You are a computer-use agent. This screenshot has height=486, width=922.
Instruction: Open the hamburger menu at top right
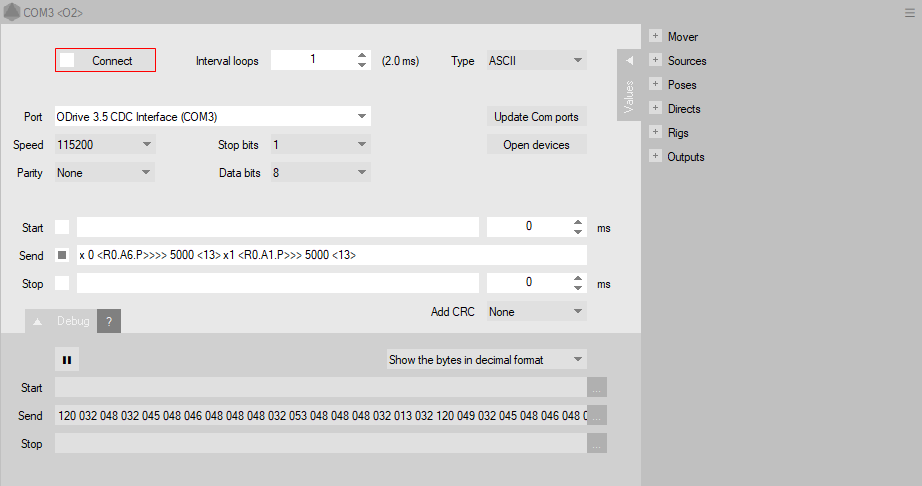[909, 13]
